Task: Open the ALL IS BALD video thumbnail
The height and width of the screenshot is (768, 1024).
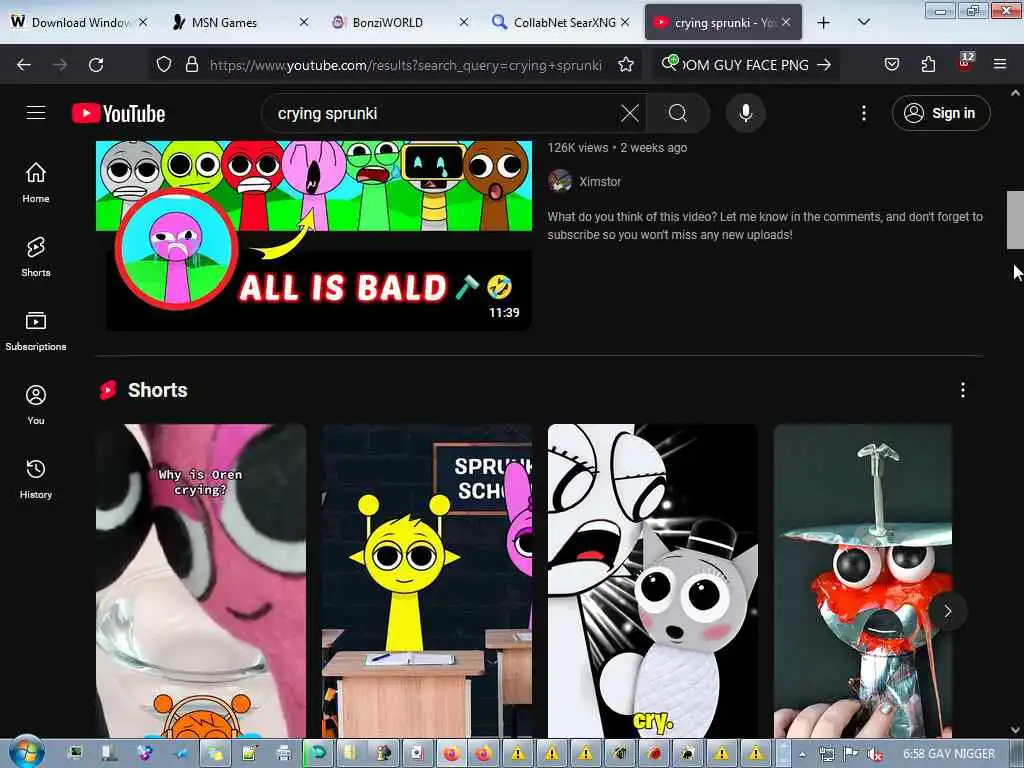Action: point(314,235)
